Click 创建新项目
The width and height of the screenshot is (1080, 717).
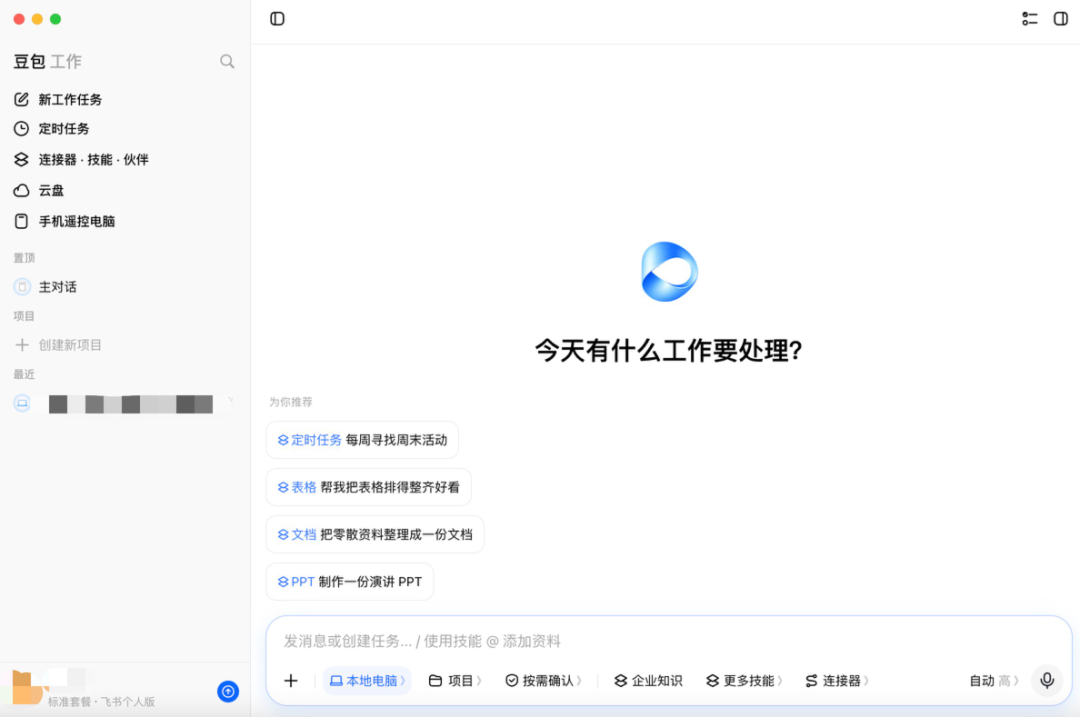coord(58,344)
